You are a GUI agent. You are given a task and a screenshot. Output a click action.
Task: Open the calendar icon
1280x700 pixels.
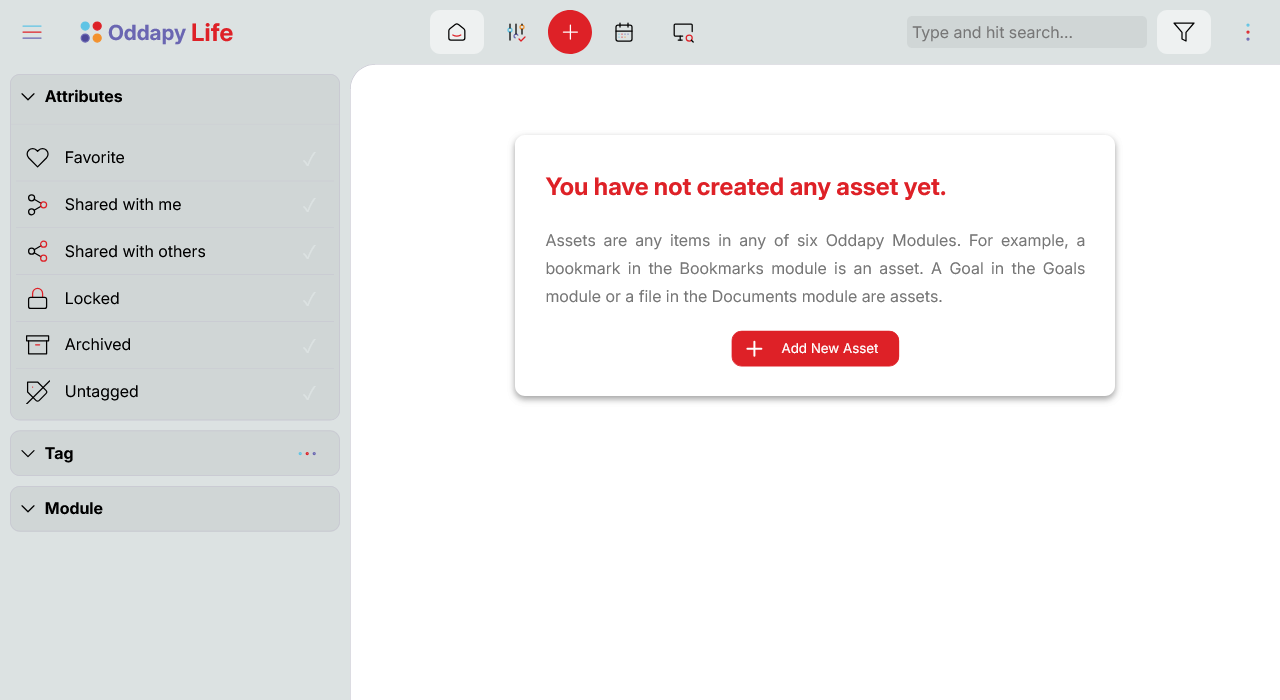(624, 32)
